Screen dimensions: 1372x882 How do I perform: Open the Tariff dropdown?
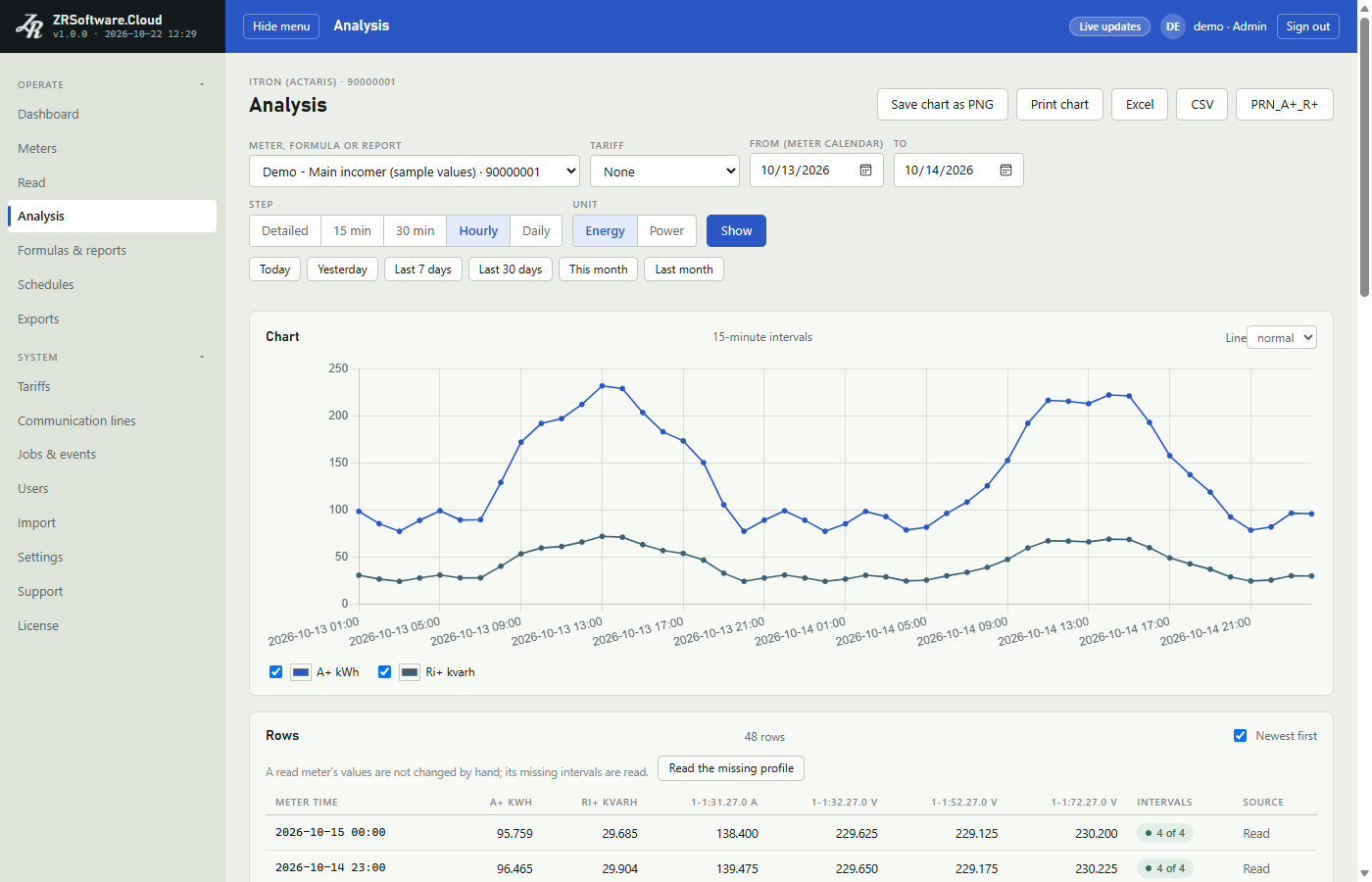(664, 171)
